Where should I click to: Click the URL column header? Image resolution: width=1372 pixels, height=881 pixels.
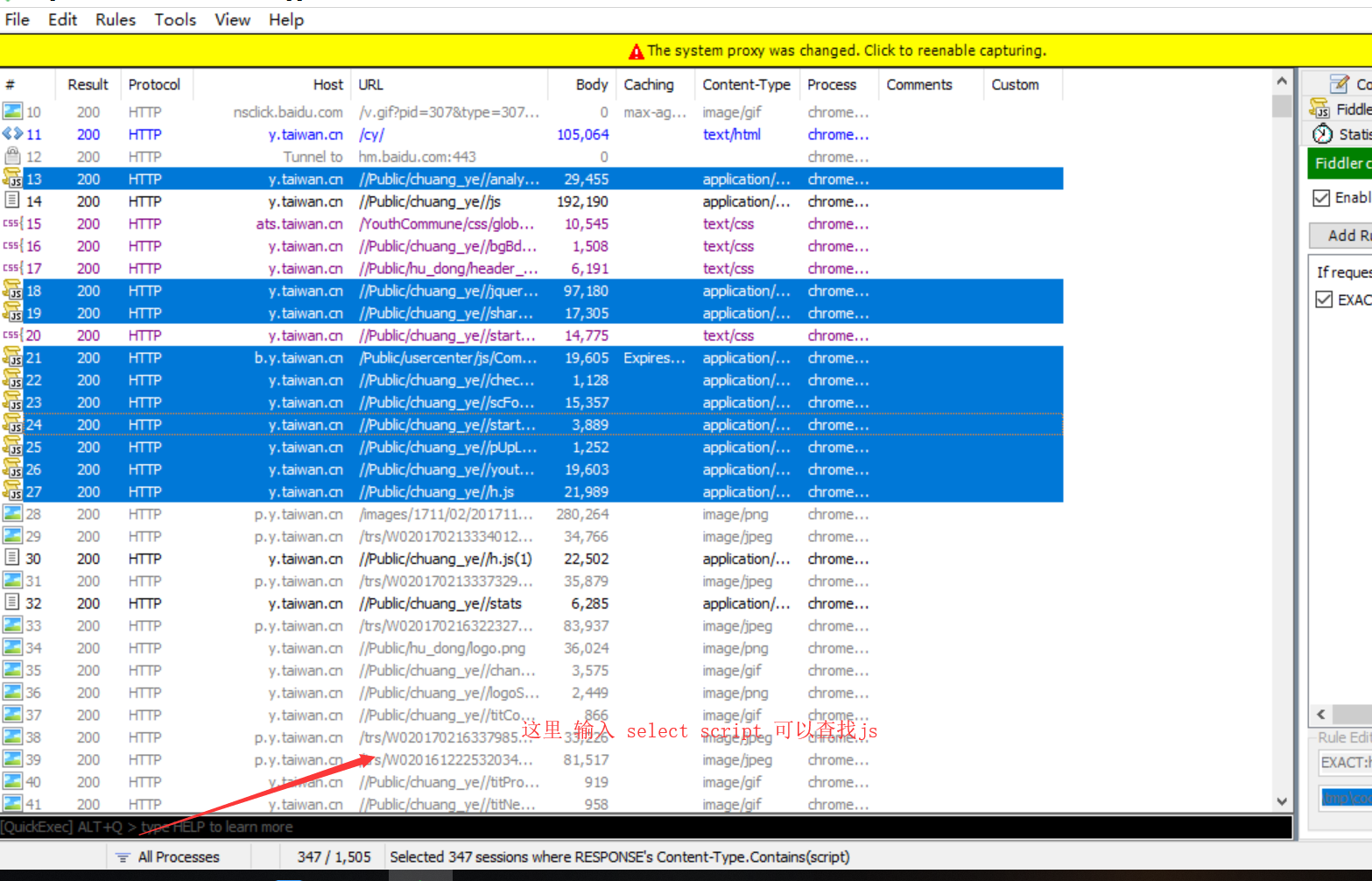click(448, 85)
